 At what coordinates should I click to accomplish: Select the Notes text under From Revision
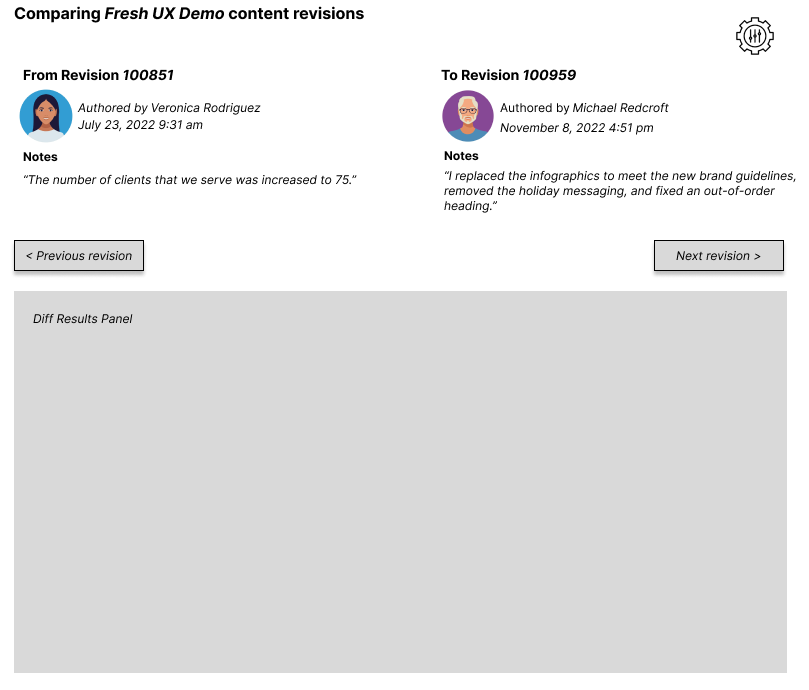coord(188,180)
